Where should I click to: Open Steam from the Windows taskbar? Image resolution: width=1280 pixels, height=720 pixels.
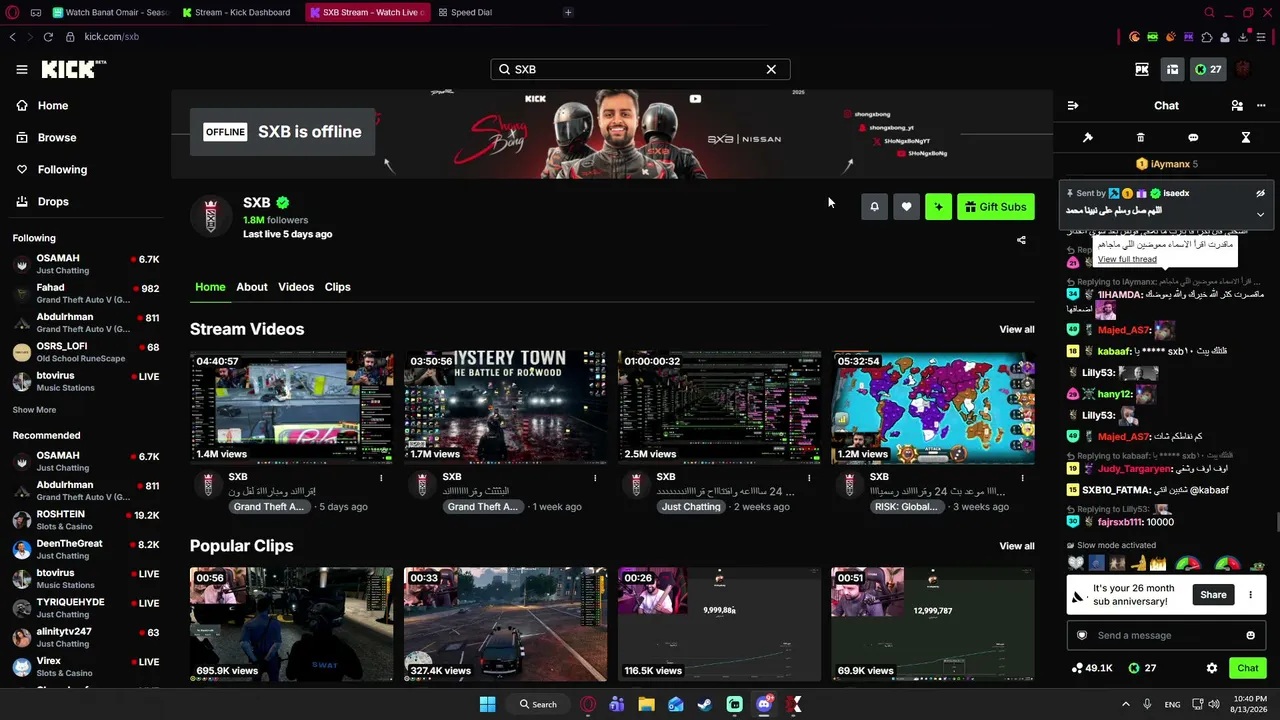(705, 704)
